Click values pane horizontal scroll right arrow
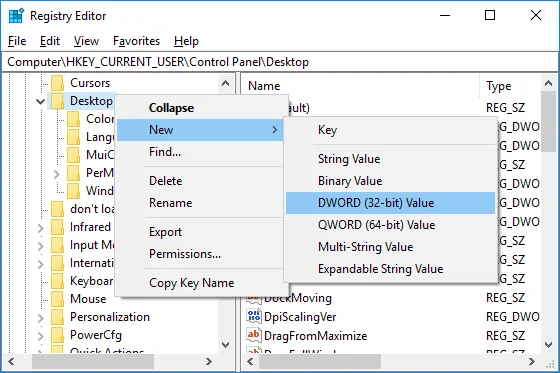560x373 pixels. 532,362
